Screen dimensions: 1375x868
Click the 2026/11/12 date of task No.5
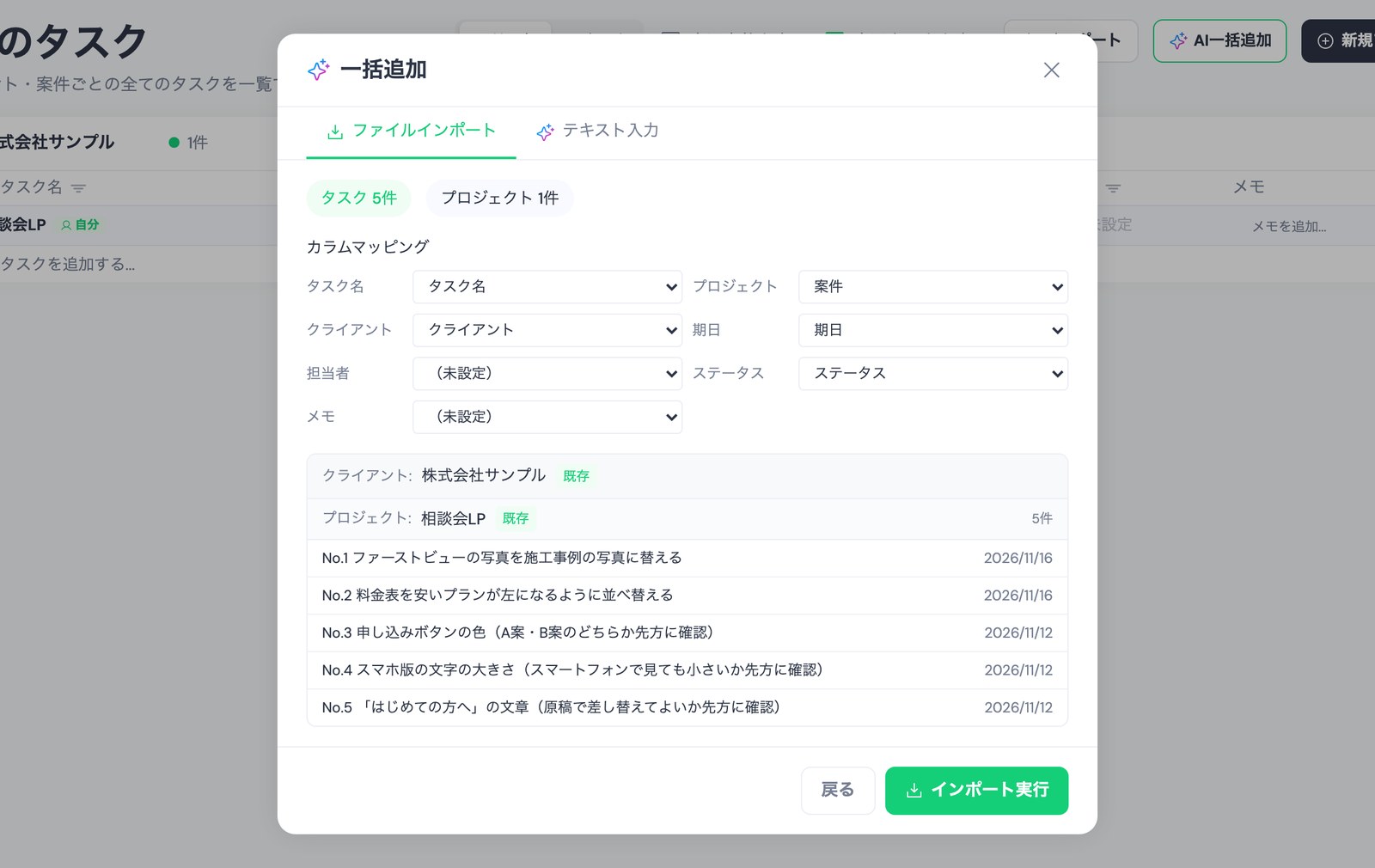point(1017,708)
